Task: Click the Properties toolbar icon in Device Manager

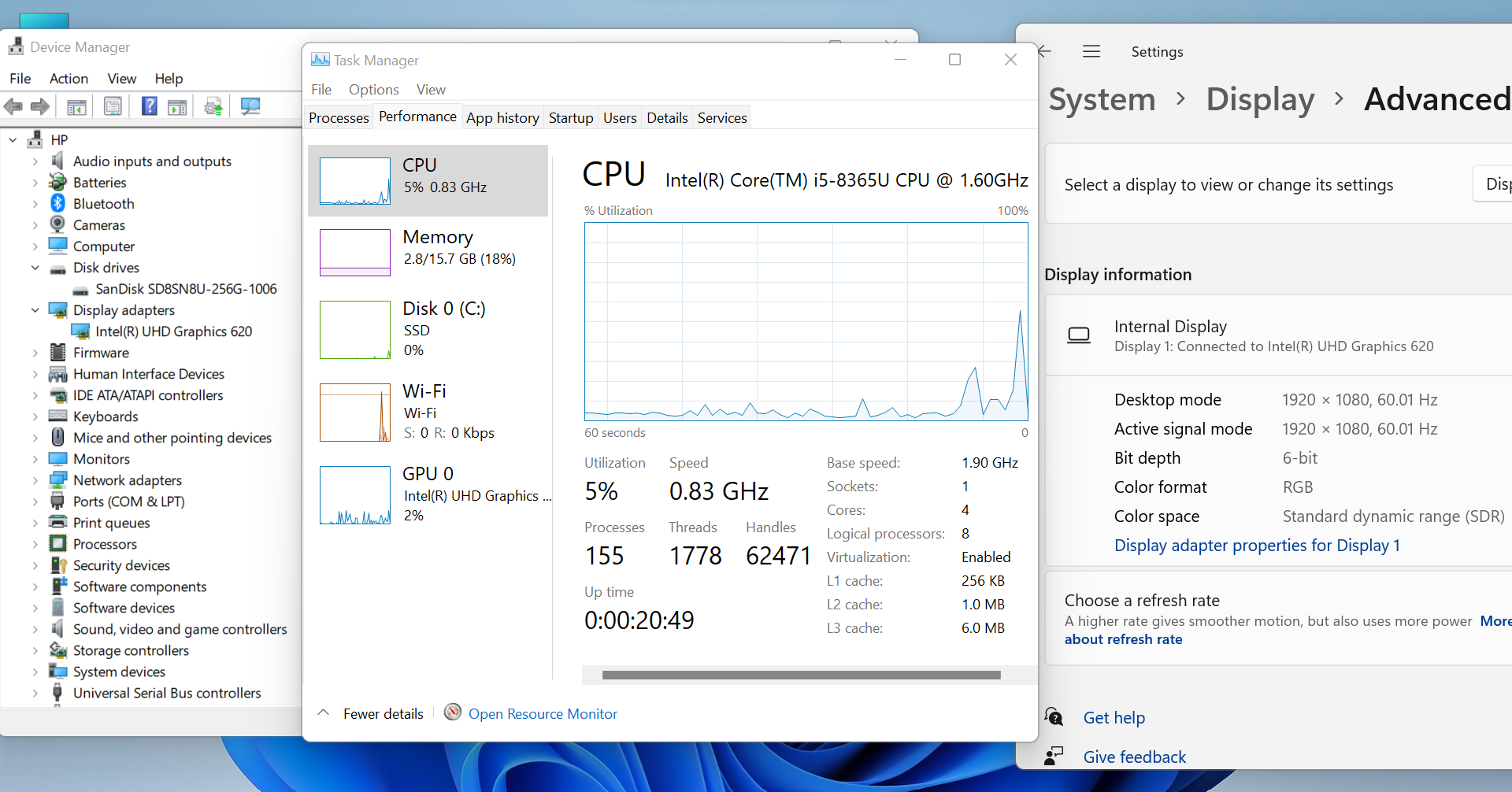Action: (x=113, y=106)
